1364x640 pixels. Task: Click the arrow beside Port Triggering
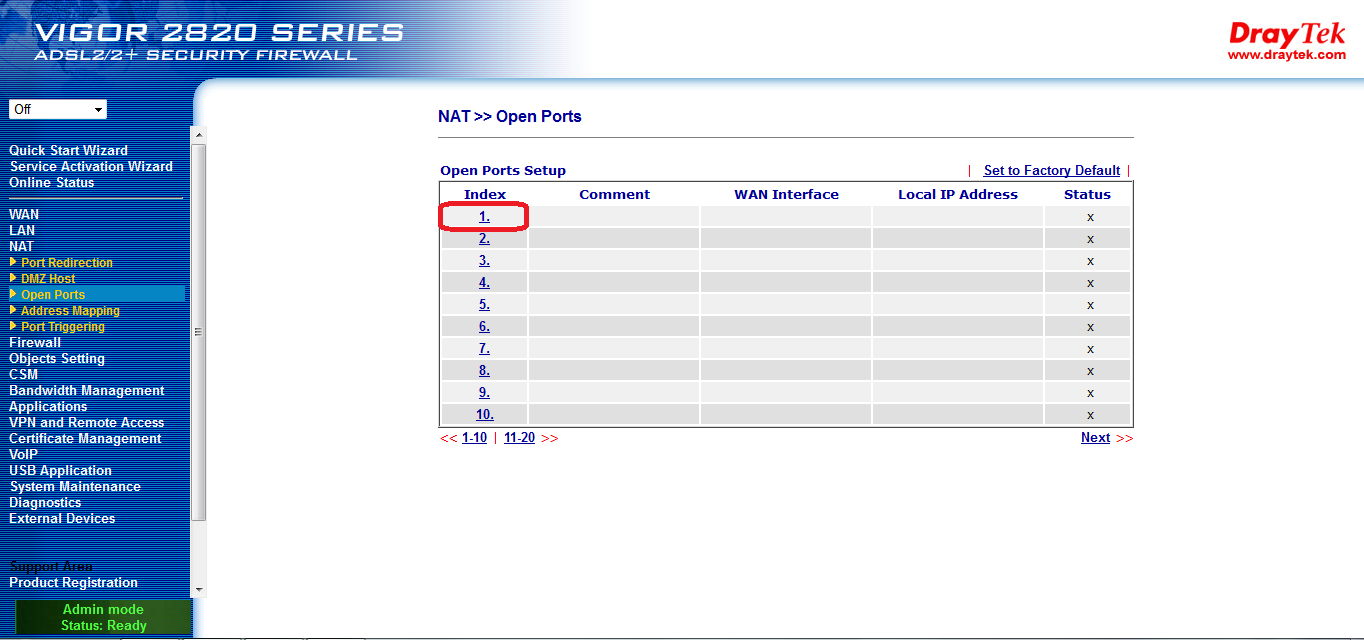pos(13,326)
